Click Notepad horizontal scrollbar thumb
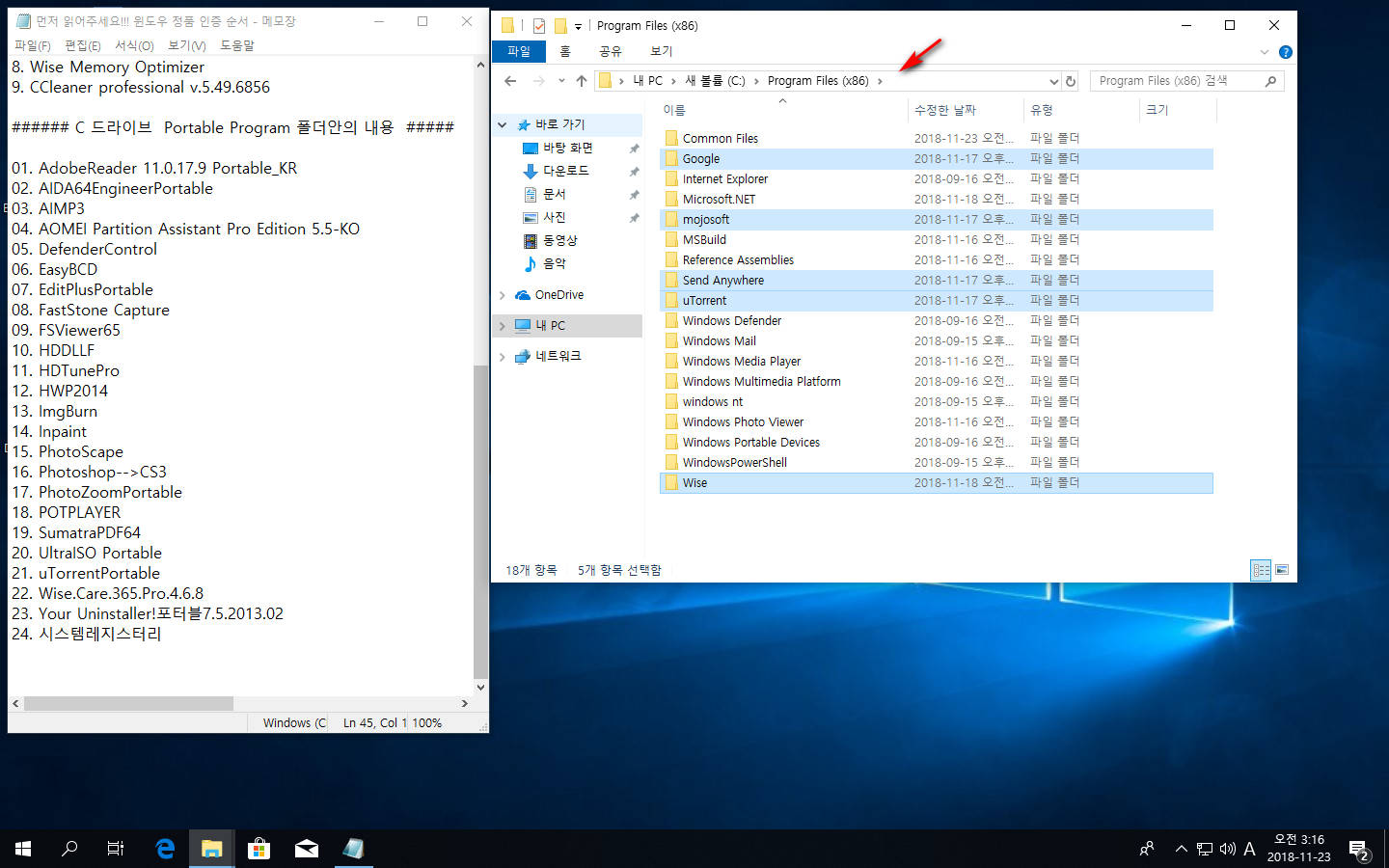The width and height of the screenshot is (1389, 868). pos(128,703)
